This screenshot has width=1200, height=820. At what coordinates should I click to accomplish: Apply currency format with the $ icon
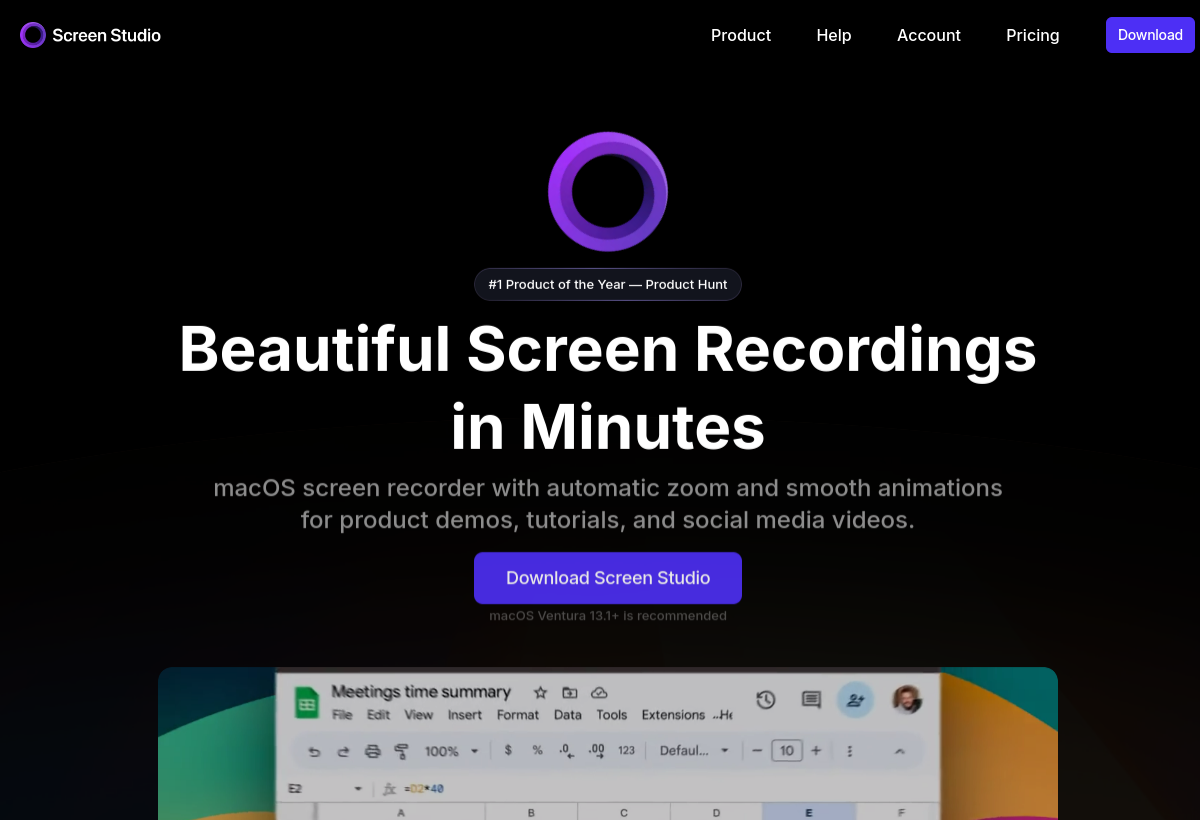click(x=508, y=750)
